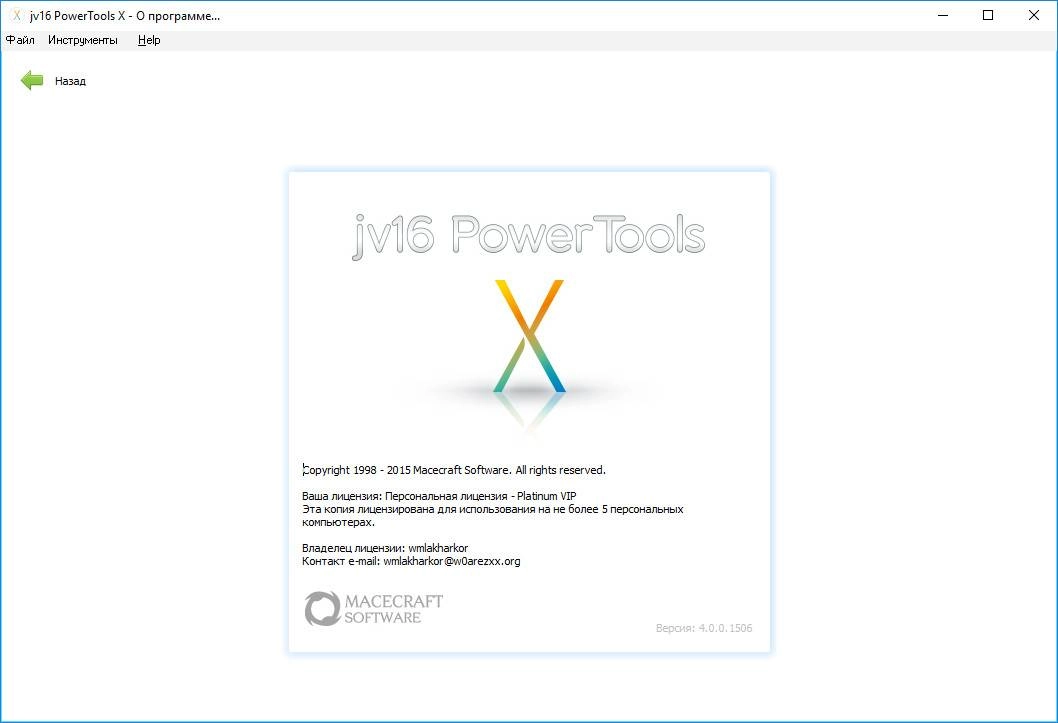Click the jv16 PowerTools X title bar icon
This screenshot has height=723, width=1058.
pos(16,15)
